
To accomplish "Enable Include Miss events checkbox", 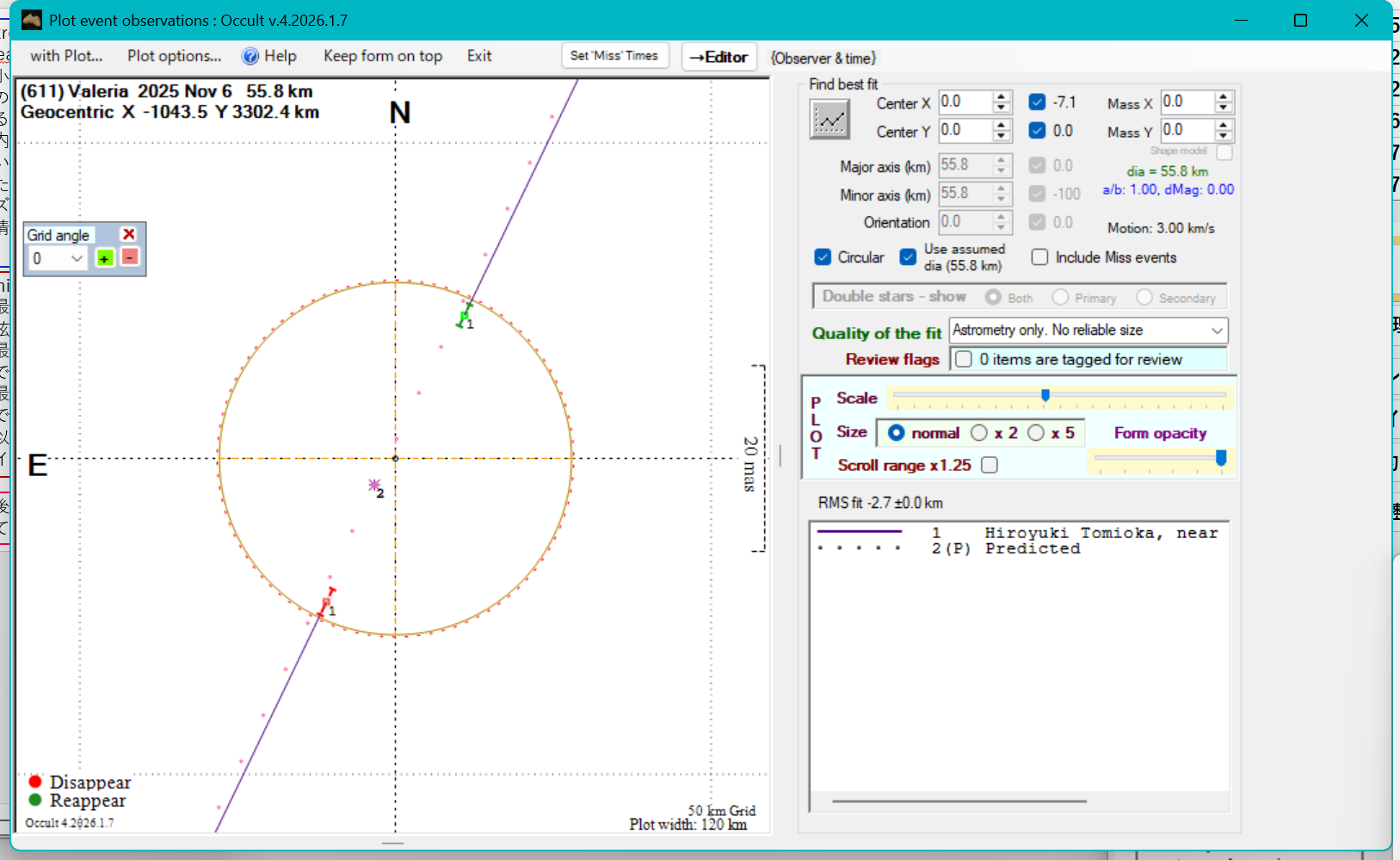I will tap(1039, 257).
